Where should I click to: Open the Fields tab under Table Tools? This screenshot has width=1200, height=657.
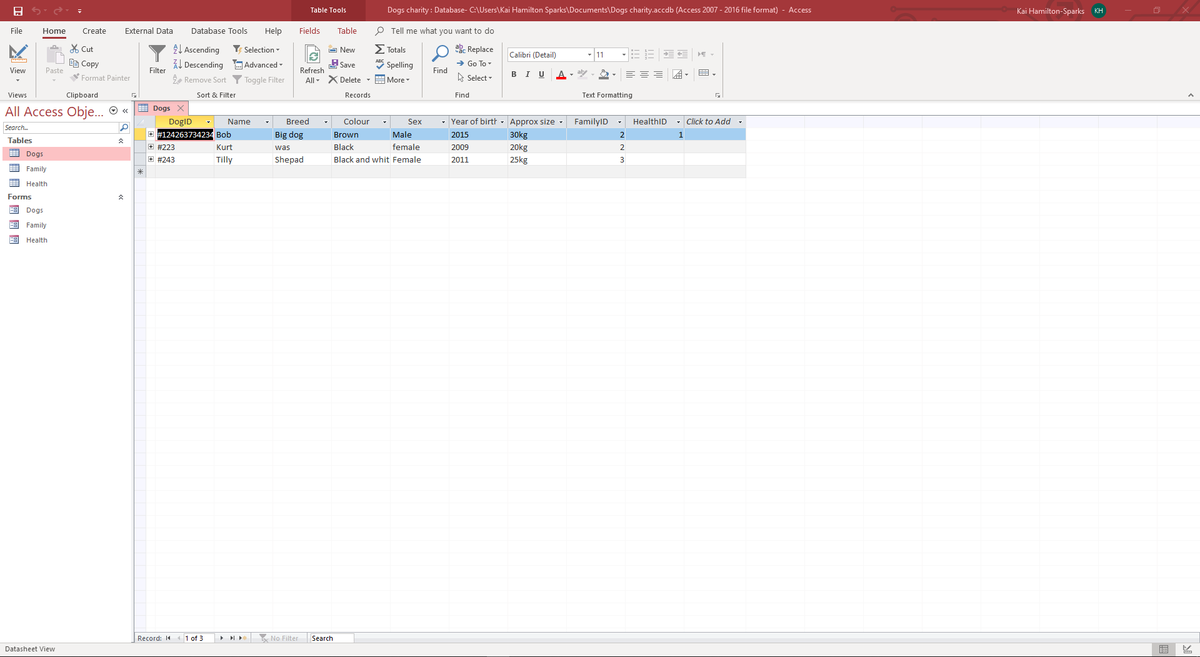[x=310, y=31]
